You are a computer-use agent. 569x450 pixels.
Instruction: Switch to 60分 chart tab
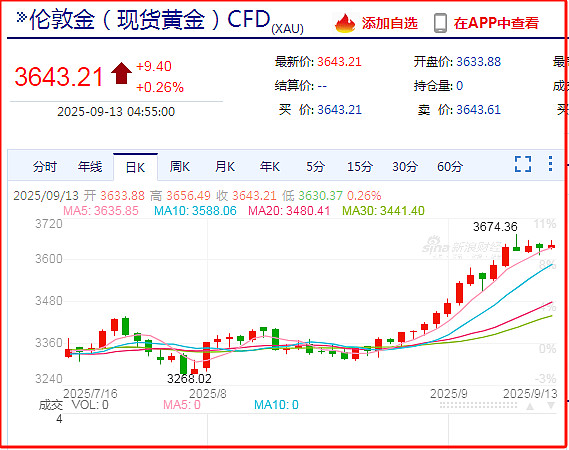click(450, 167)
